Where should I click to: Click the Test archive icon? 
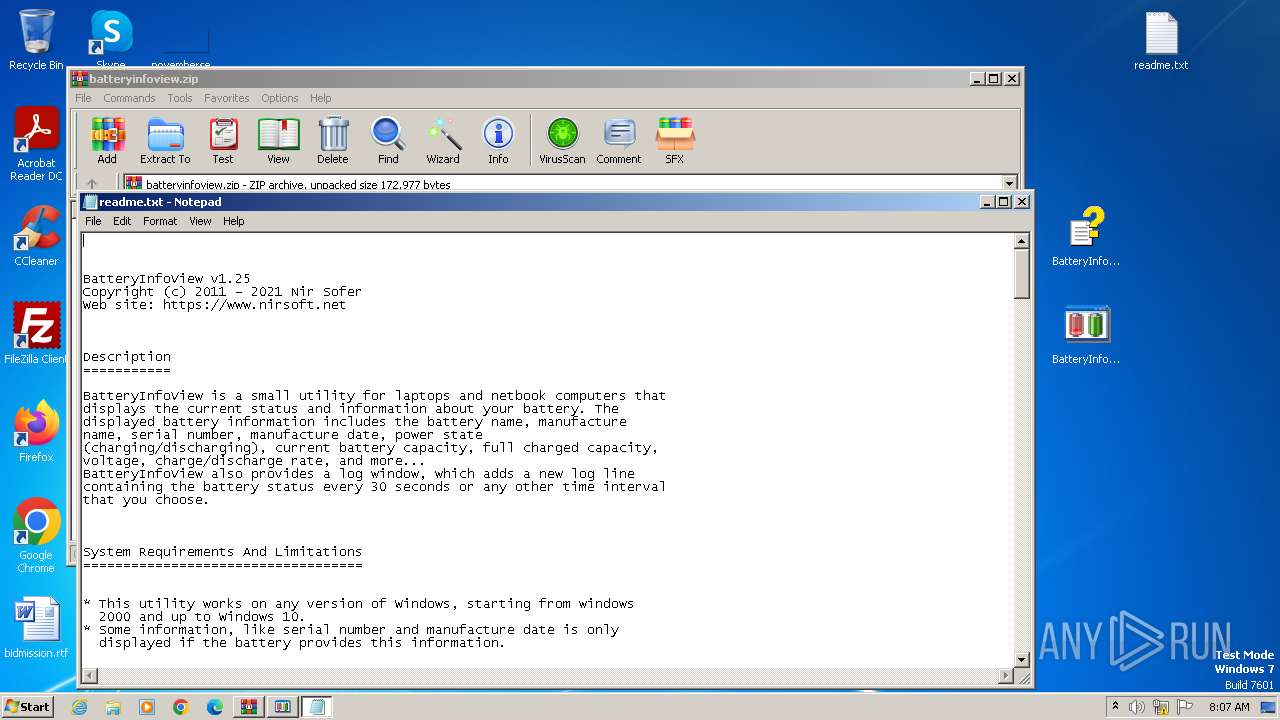click(x=223, y=140)
